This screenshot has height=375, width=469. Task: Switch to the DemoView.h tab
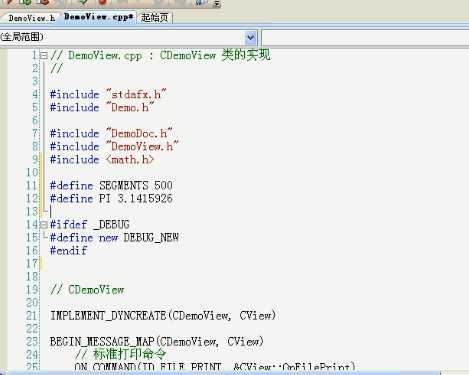pyautogui.click(x=31, y=18)
